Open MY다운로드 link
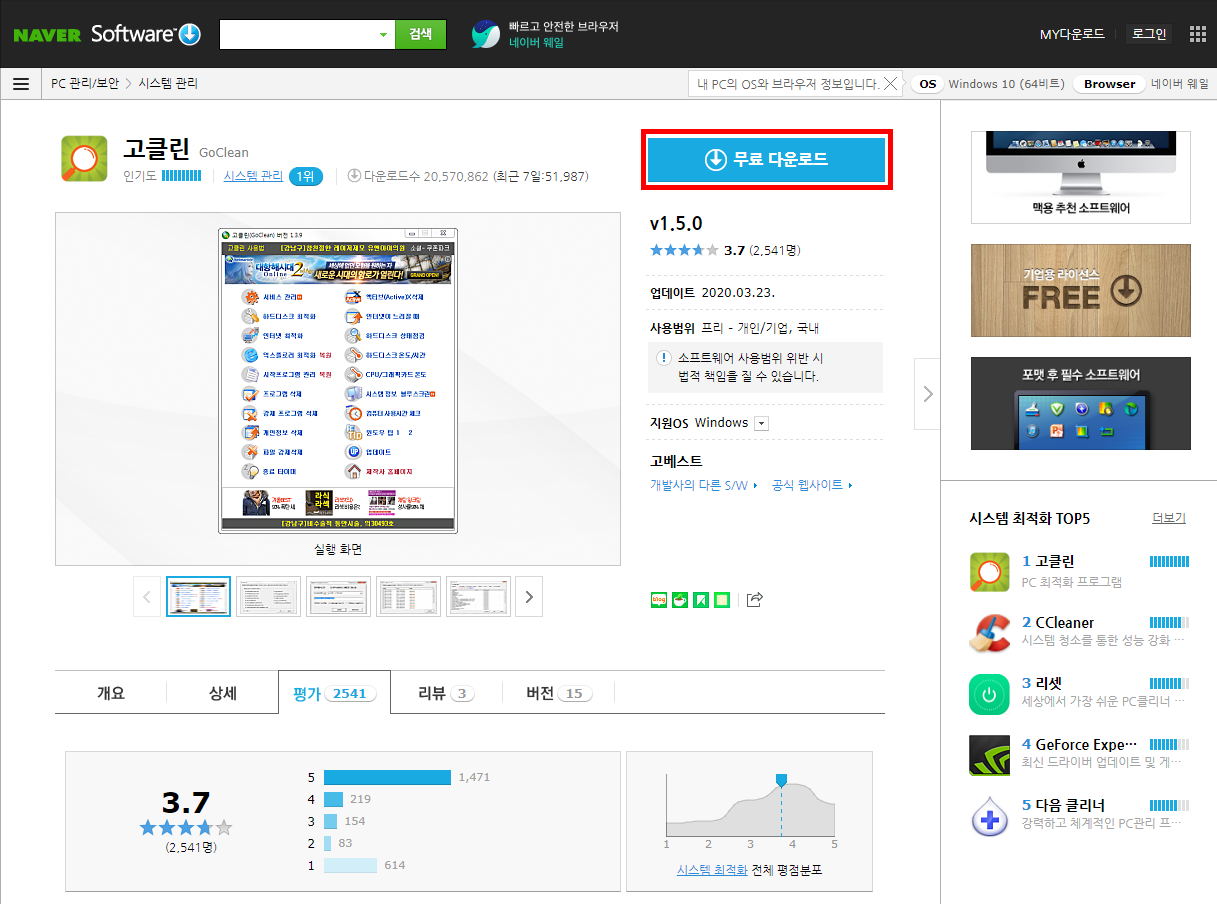Viewport: 1217px width, 904px height. point(1072,34)
